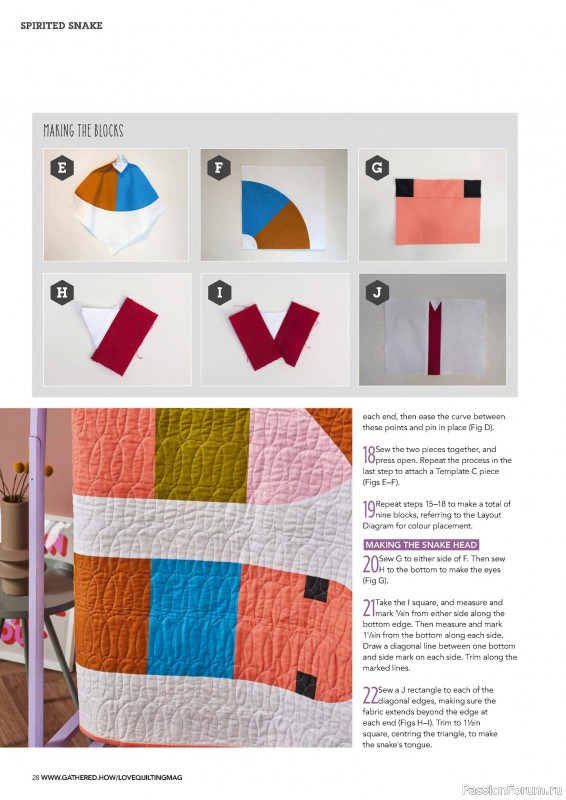Open the blue and brown fan block photo

[x=275, y=205]
